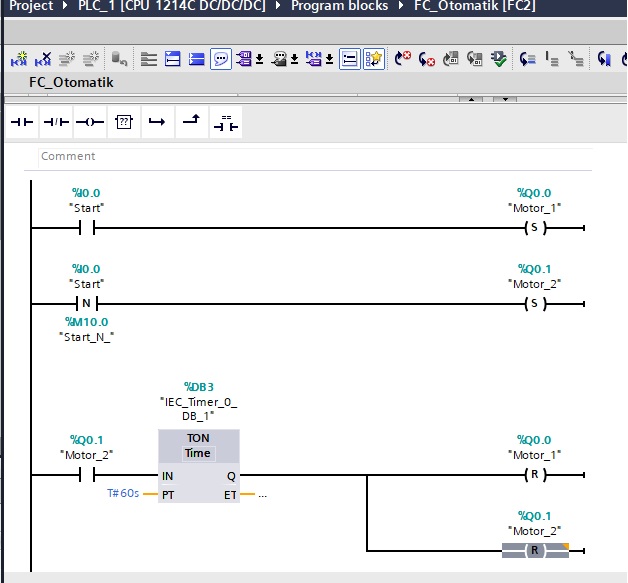The height and width of the screenshot is (583, 628).
Task: Toggle favorites display in editor
Action: pyautogui.click(x=374, y=59)
